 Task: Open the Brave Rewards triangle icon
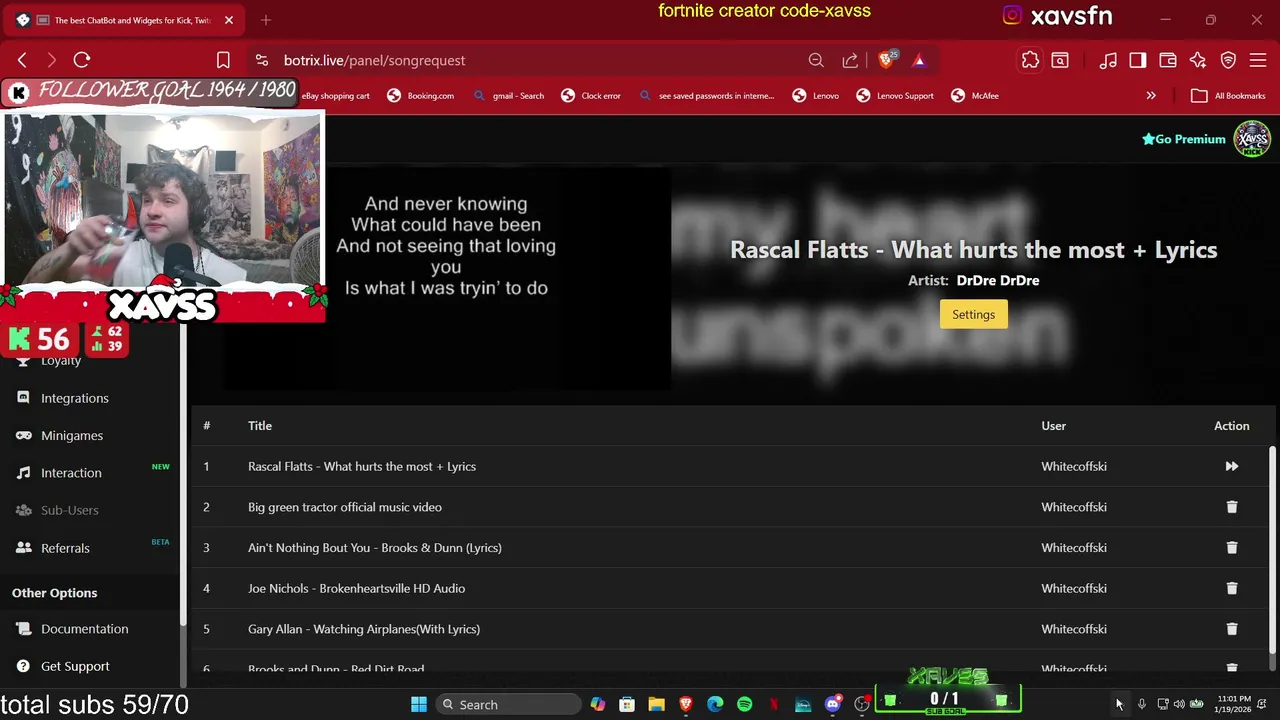[919, 60]
